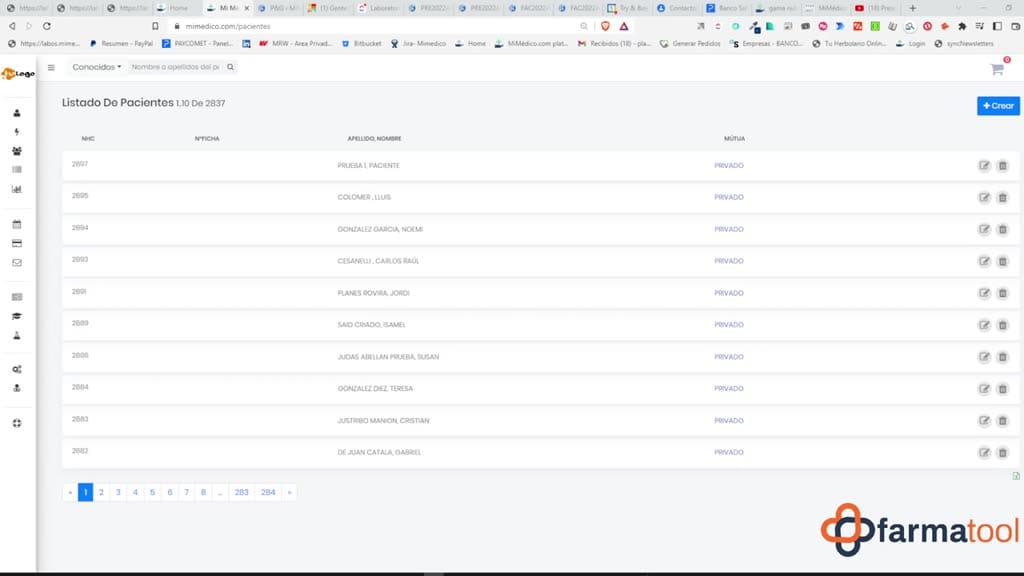Click the NHC column header

pos(88,138)
